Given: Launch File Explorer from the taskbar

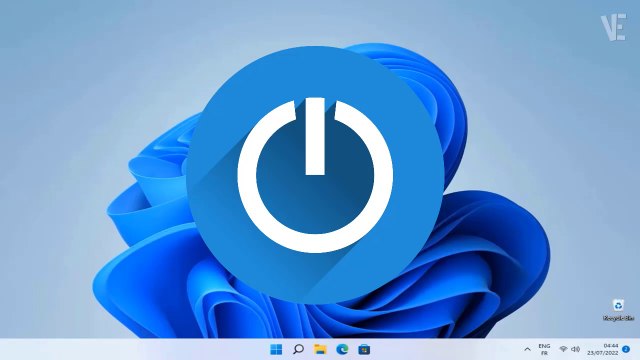Looking at the screenshot, I should pos(320,349).
